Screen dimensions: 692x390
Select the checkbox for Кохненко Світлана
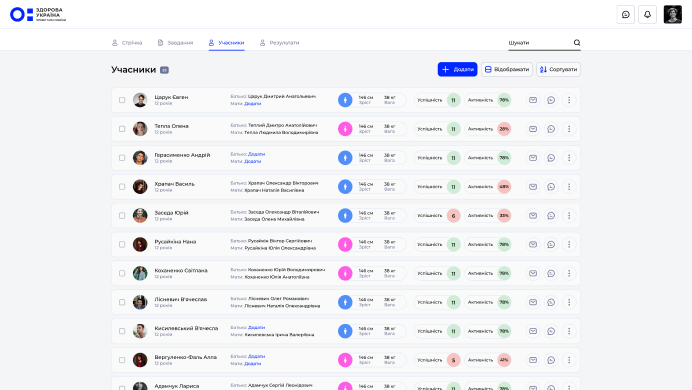(122, 274)
